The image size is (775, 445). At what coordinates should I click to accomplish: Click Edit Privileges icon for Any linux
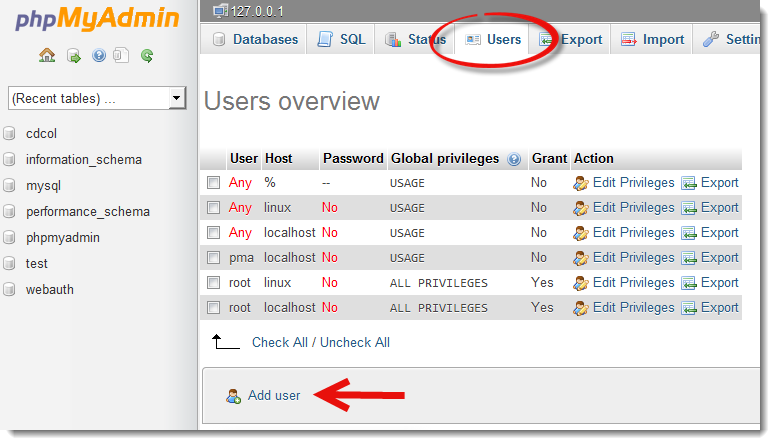[x=581, y=208]
